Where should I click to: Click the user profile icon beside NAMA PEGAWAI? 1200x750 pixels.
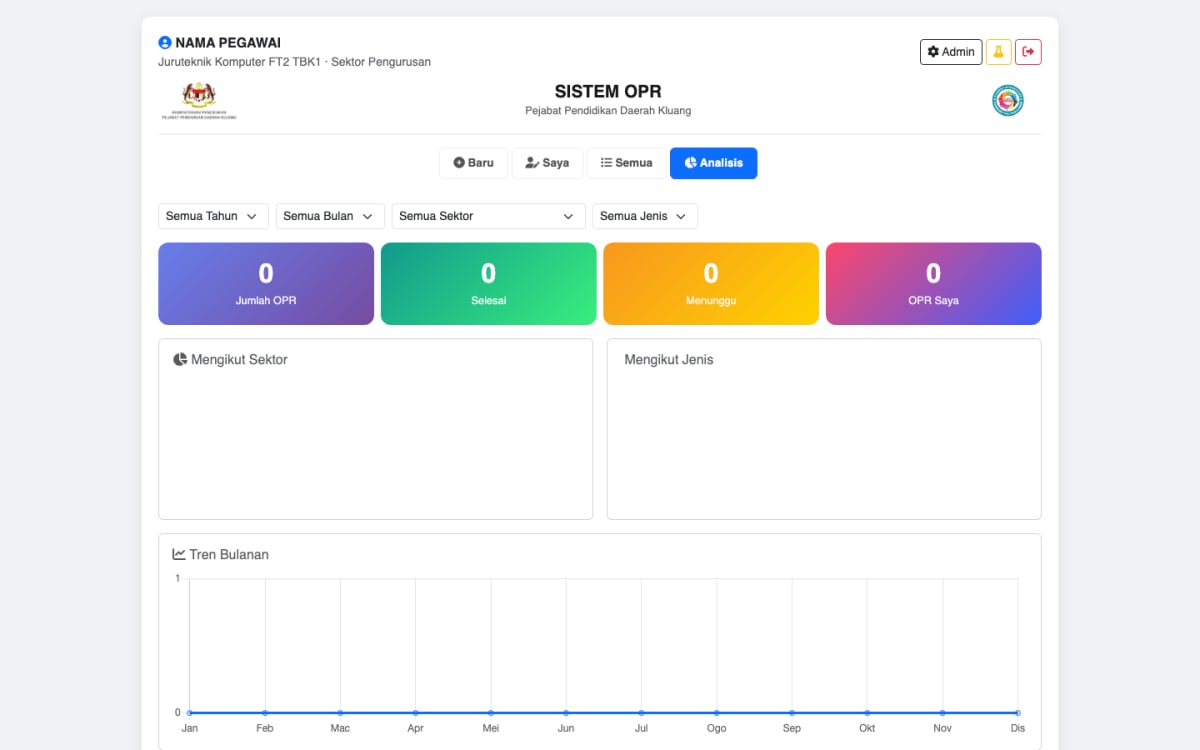coord(165,43)
